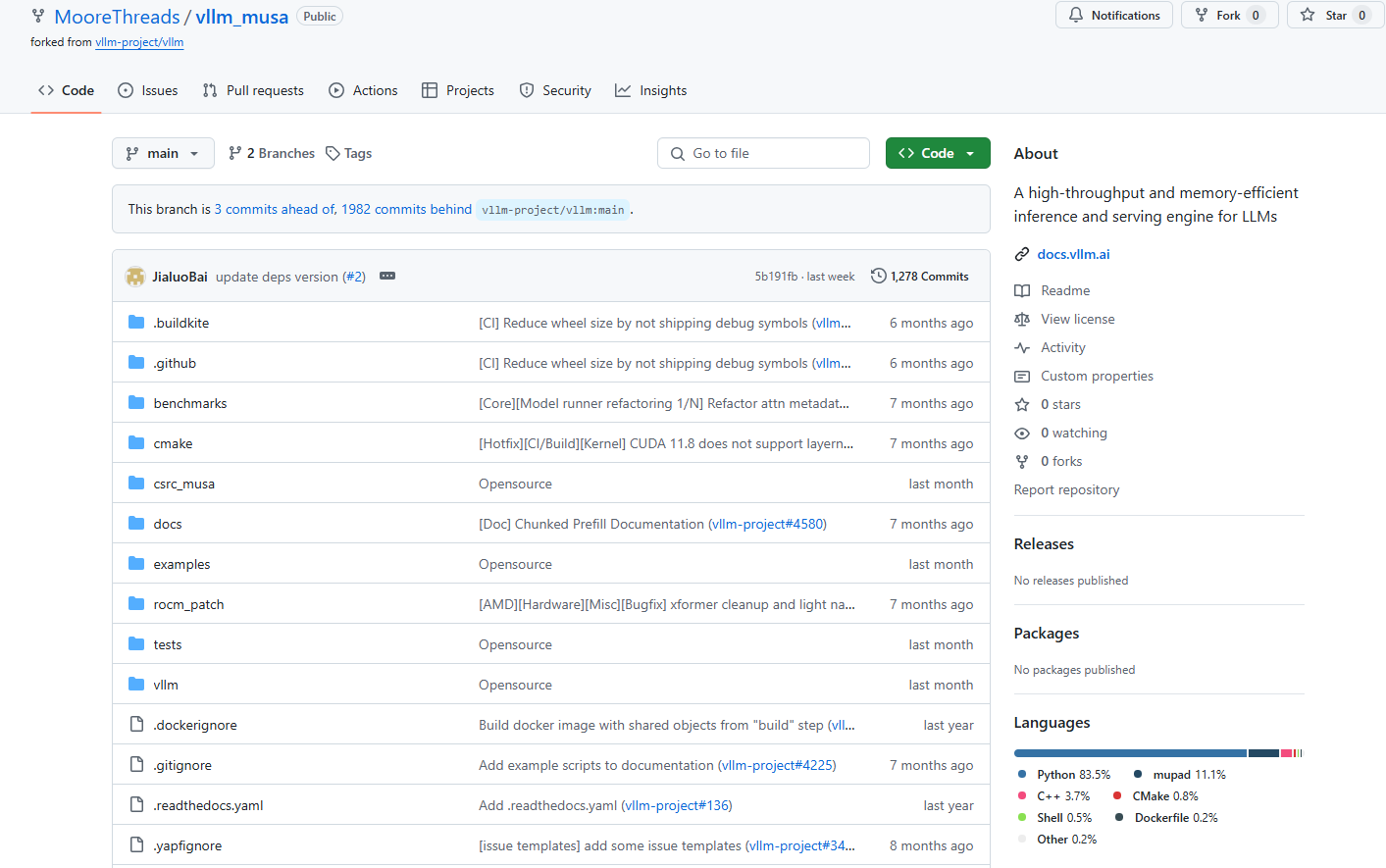Click the 1982 commits behind link
The width and height of the screenshot is (1386, 868).
pos(406,210)
